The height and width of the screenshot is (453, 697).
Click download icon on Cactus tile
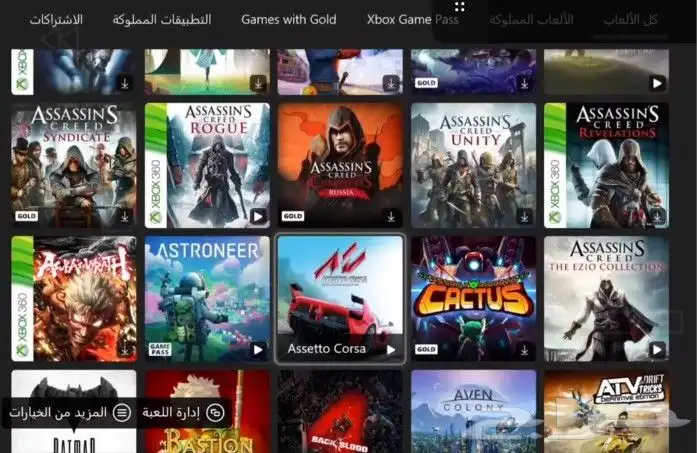click(x=525, y=350)
